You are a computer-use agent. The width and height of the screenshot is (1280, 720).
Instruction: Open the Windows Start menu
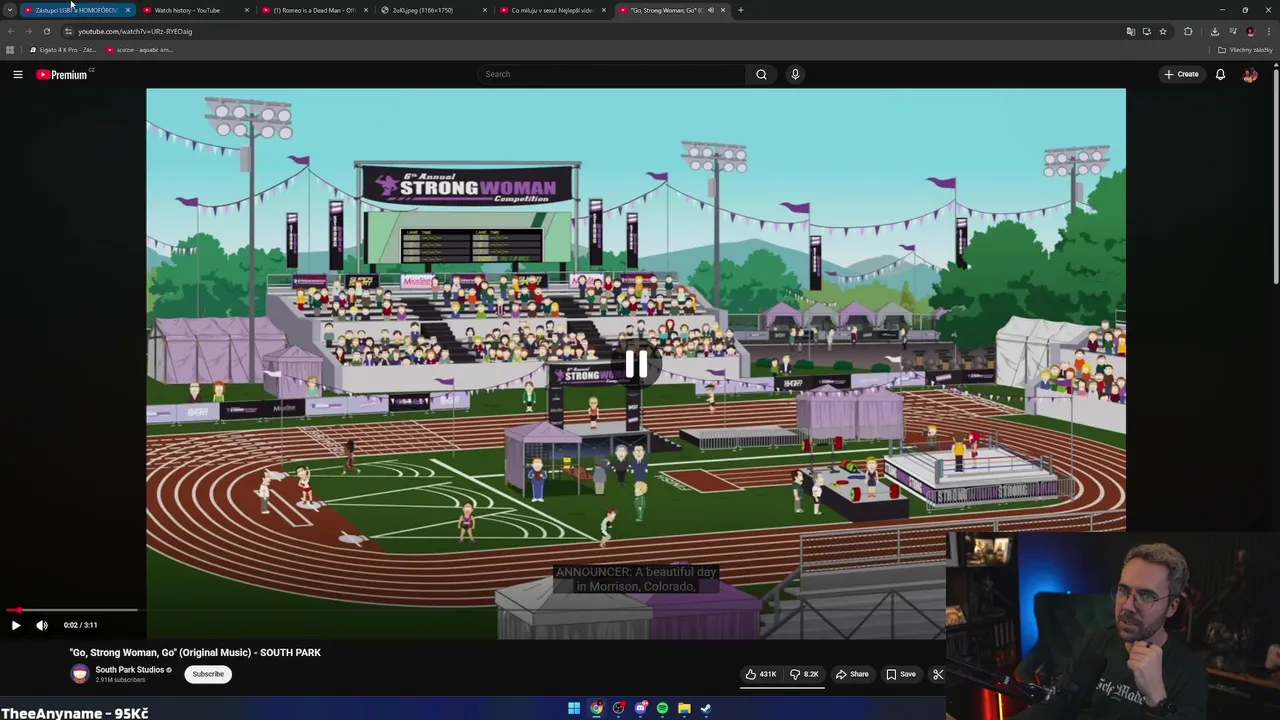[x=574, y=709]
